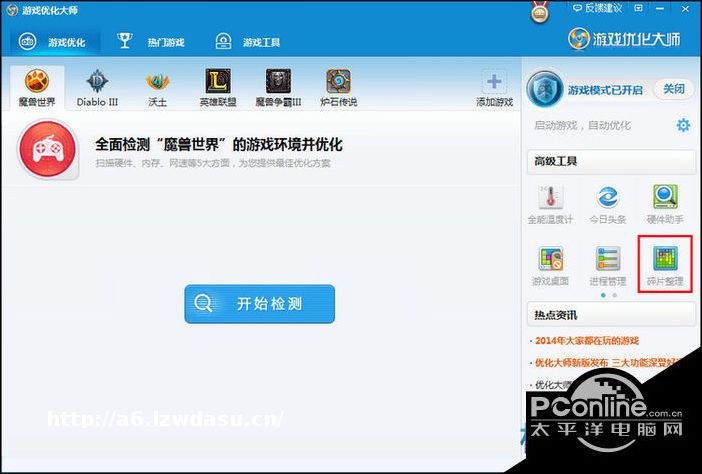The image size is (702, 474).
Task: Open auto-optimize settings gear icon
Action: [683, 125]
